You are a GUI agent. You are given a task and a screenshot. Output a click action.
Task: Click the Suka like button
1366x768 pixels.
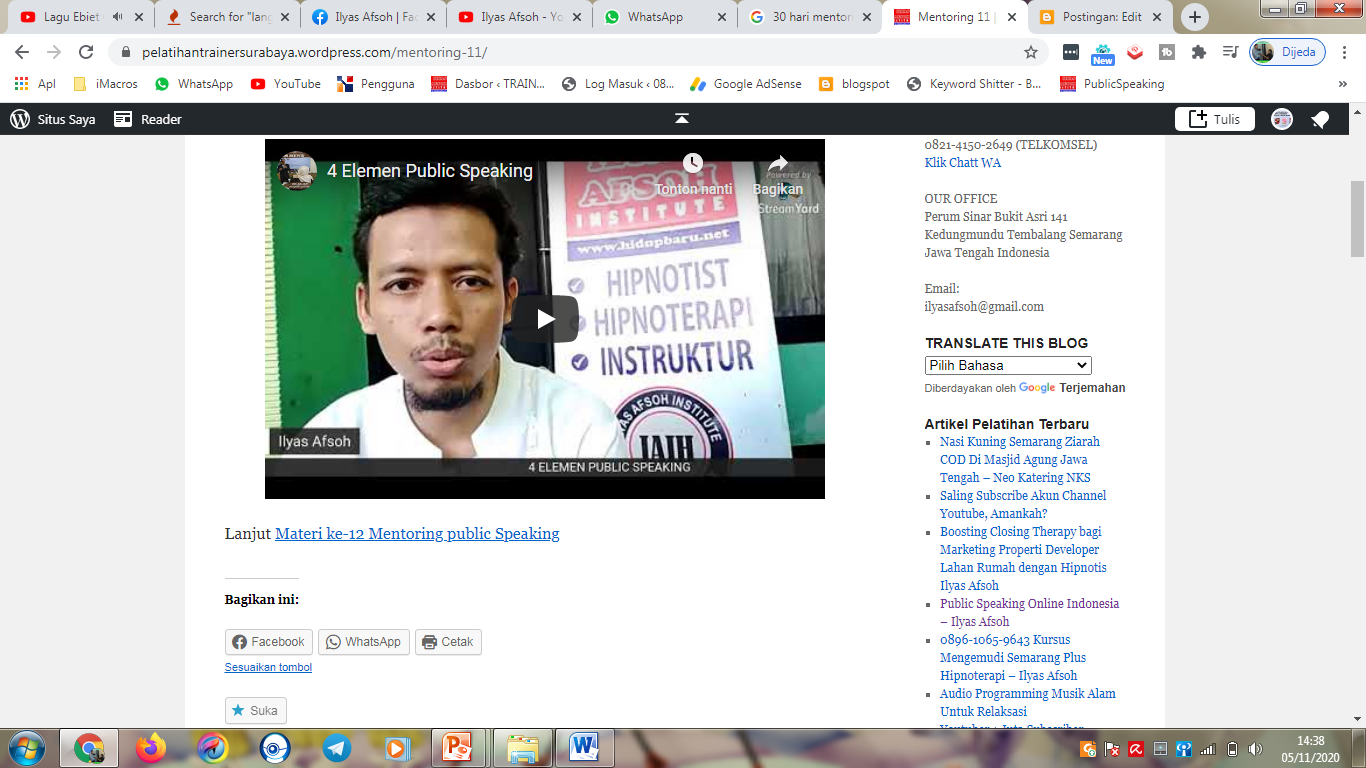[x=256, y=711]
